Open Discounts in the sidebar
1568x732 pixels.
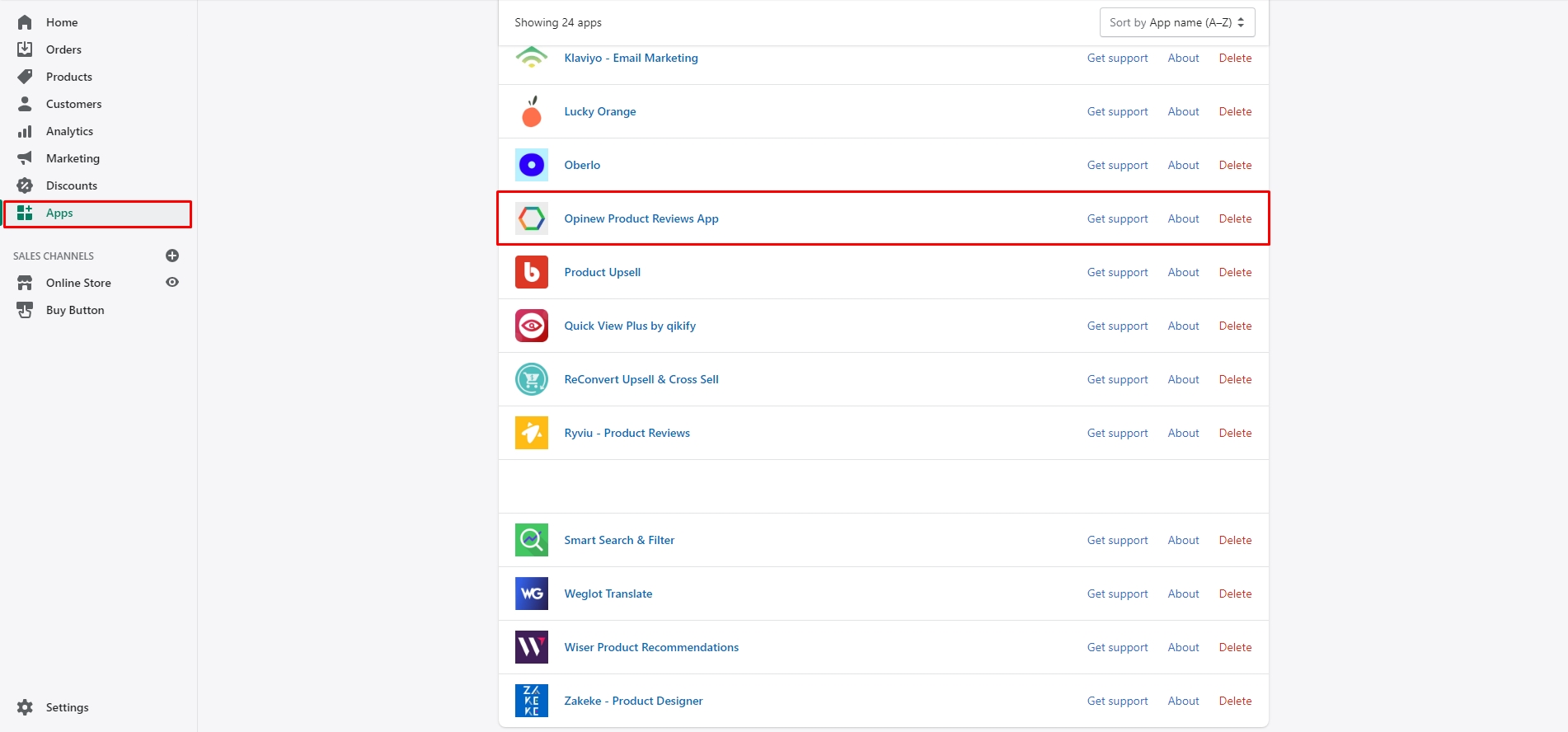point(72,185)
